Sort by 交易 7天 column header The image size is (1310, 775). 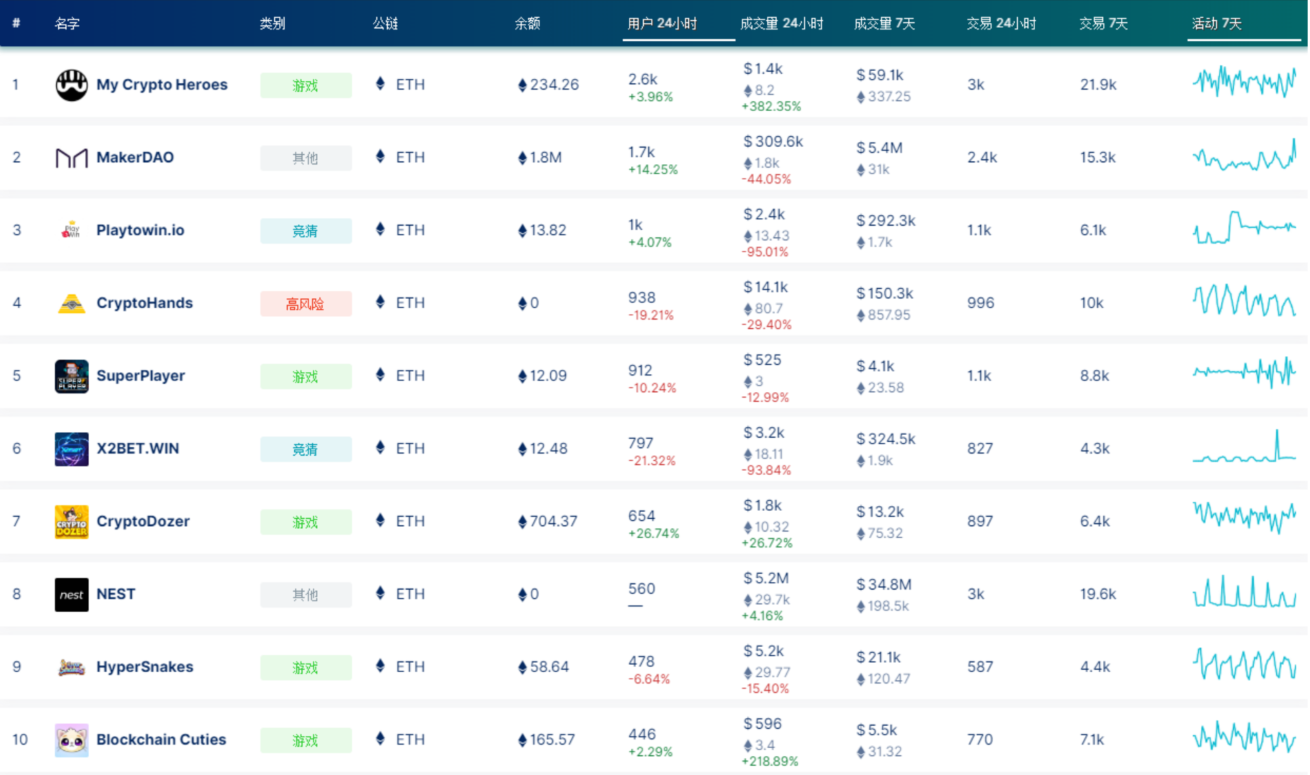[x=1103, y=23]
